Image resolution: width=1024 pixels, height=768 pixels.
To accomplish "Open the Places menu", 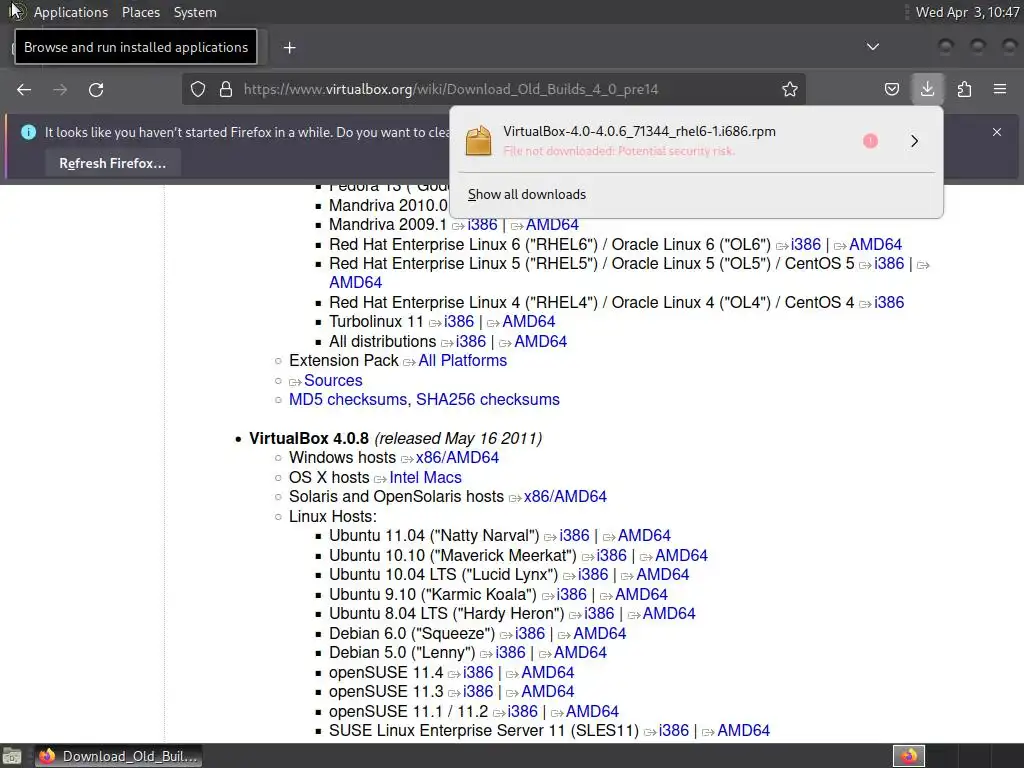I will click(x=140, y=12).
